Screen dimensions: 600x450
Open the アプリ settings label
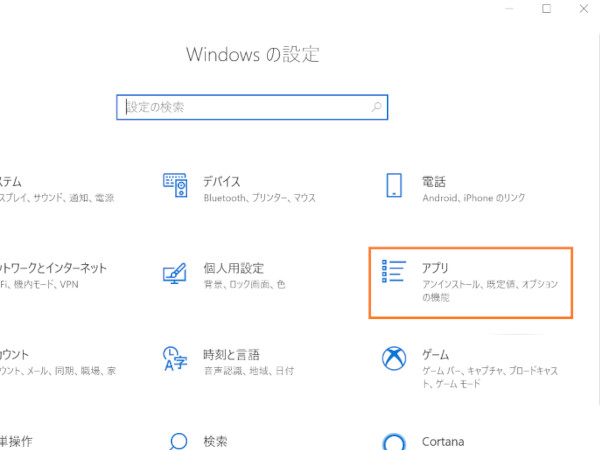[435, 268]
